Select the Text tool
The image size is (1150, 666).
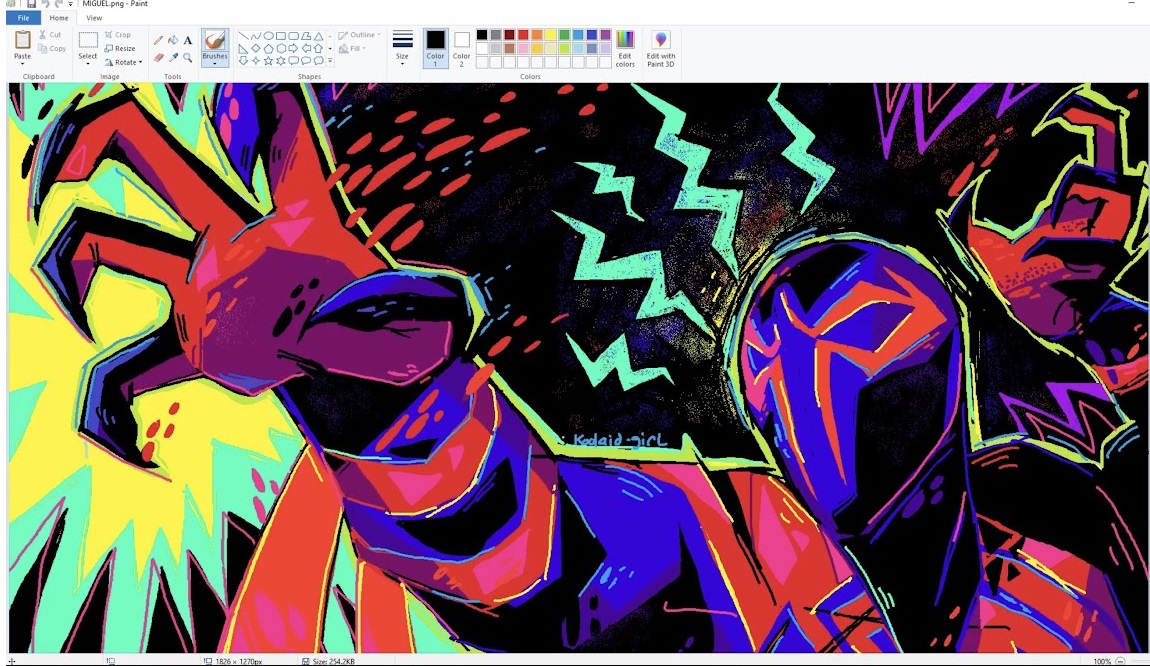(x=188, y=40)
